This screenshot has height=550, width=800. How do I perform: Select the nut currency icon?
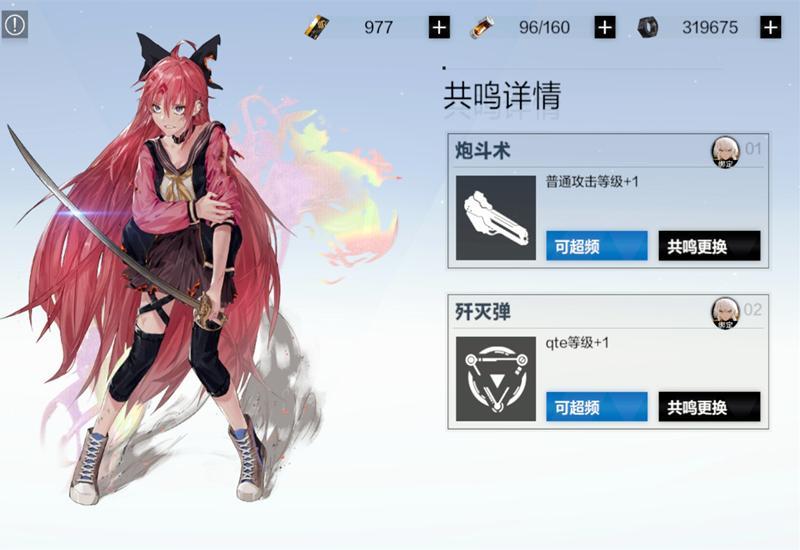(648, 27)
